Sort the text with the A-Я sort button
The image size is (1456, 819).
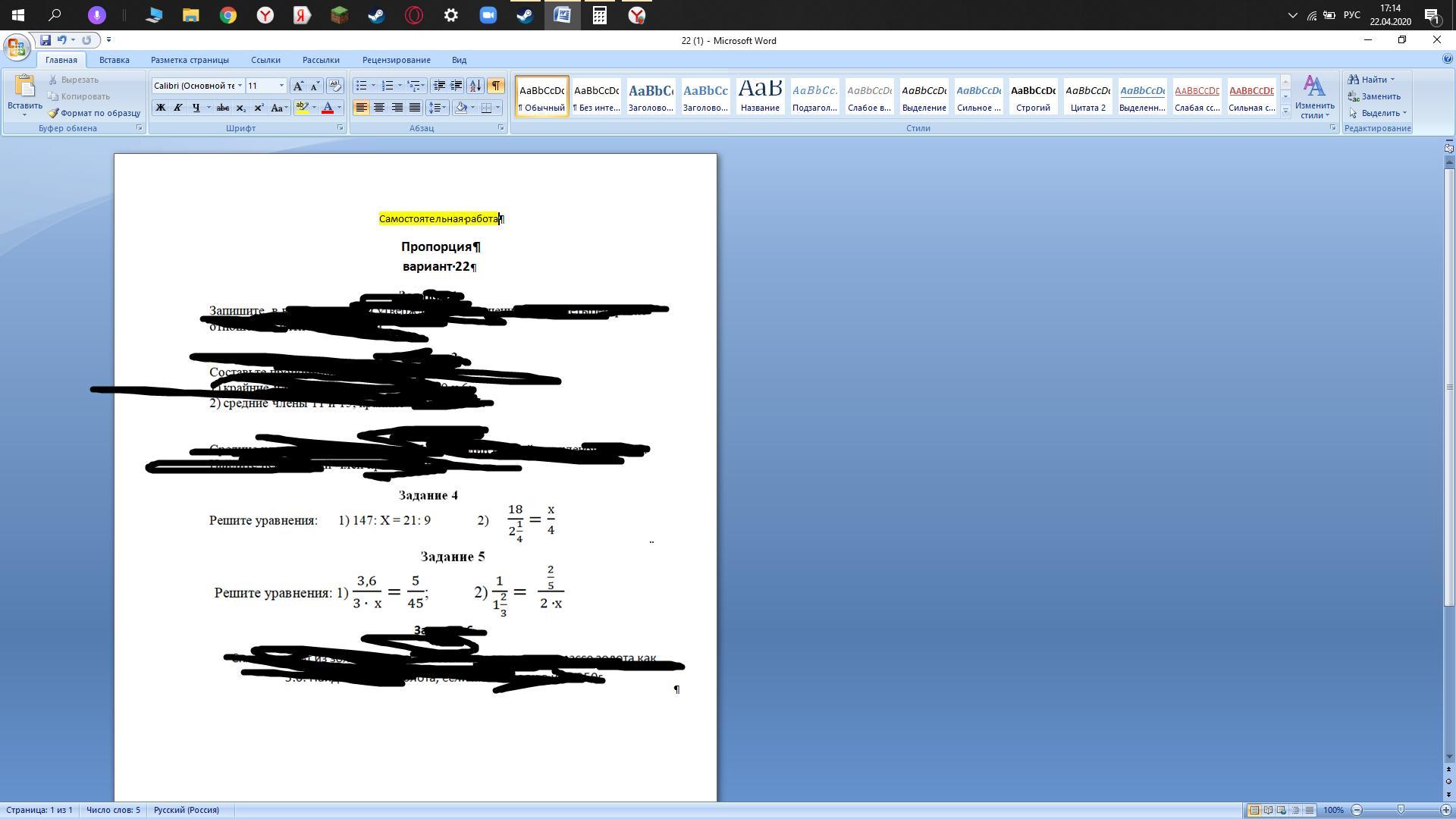[x=475, y=86]
